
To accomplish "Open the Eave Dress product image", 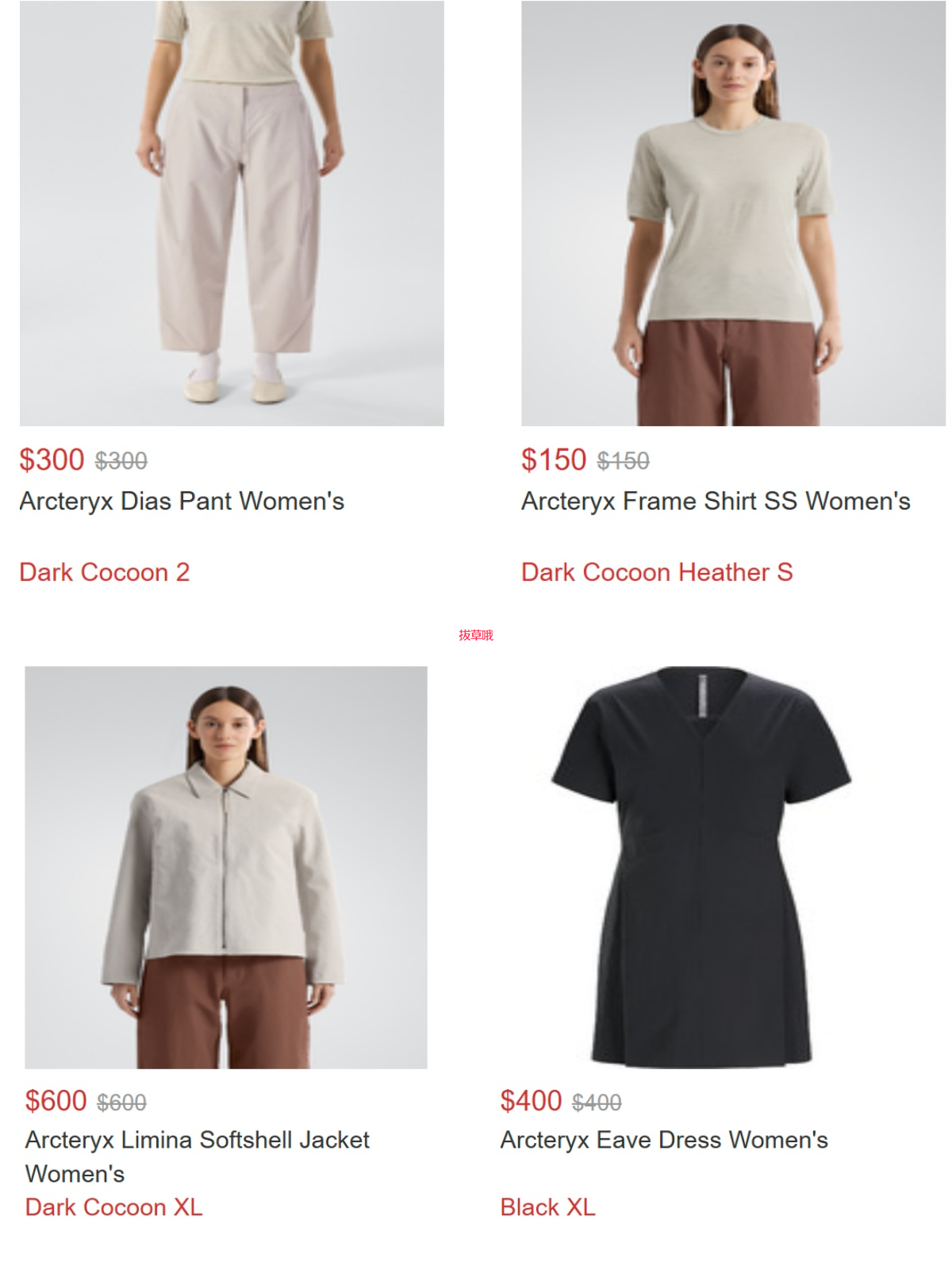I will 701,867.
